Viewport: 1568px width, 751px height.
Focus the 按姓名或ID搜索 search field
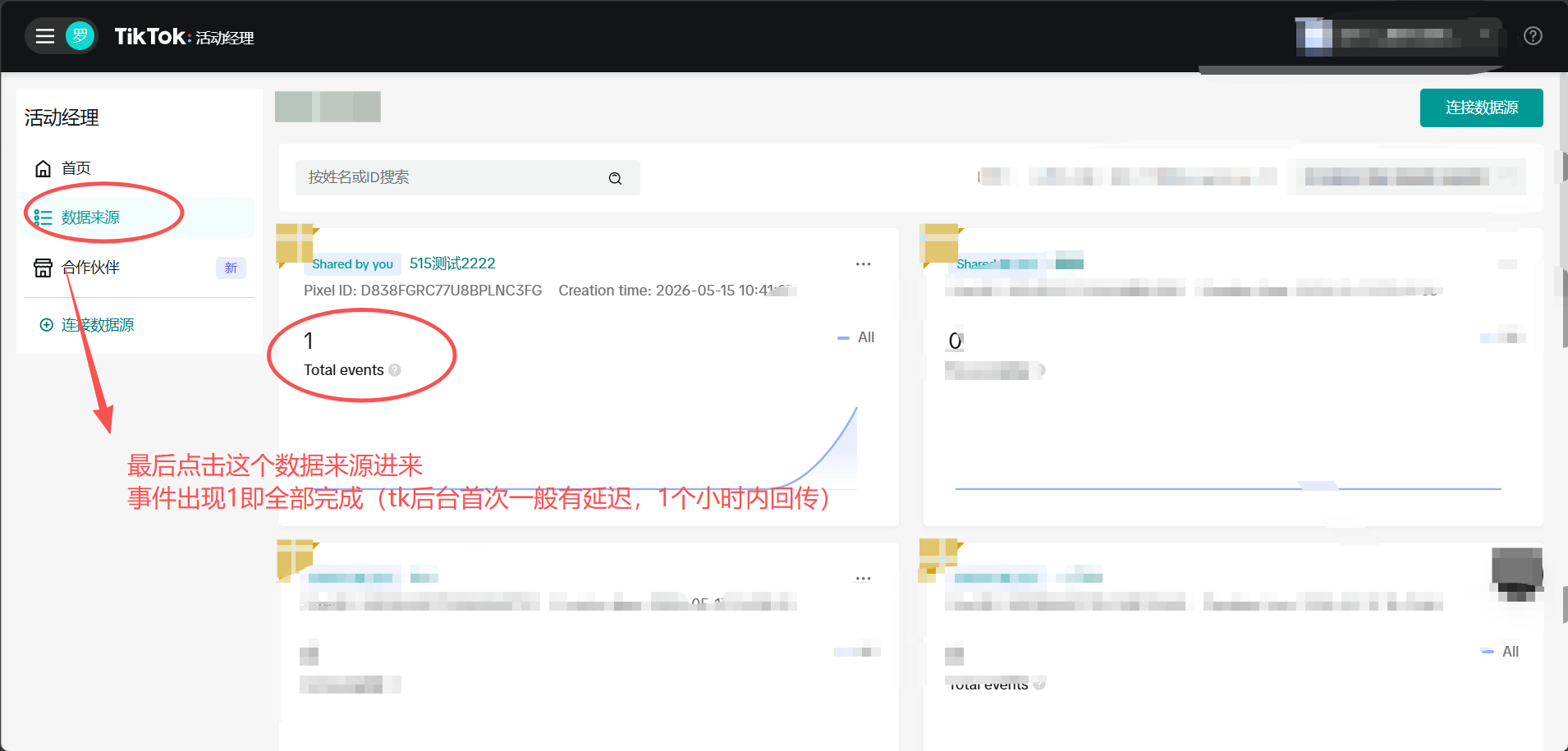[467, 177]
